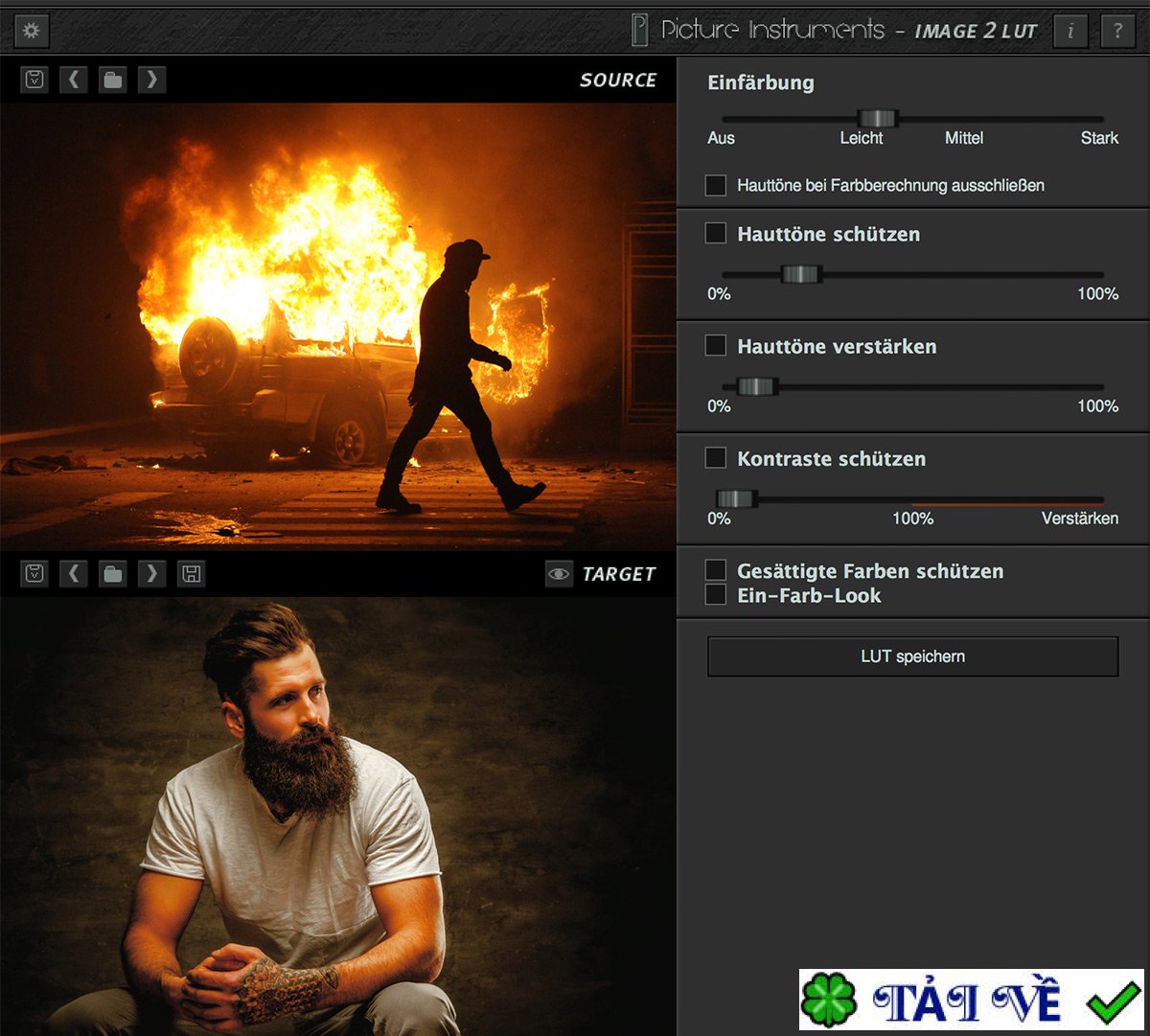
Task: Enable the 'Hauttöne schützen' checkbox
Action: (x=716, y=234)
